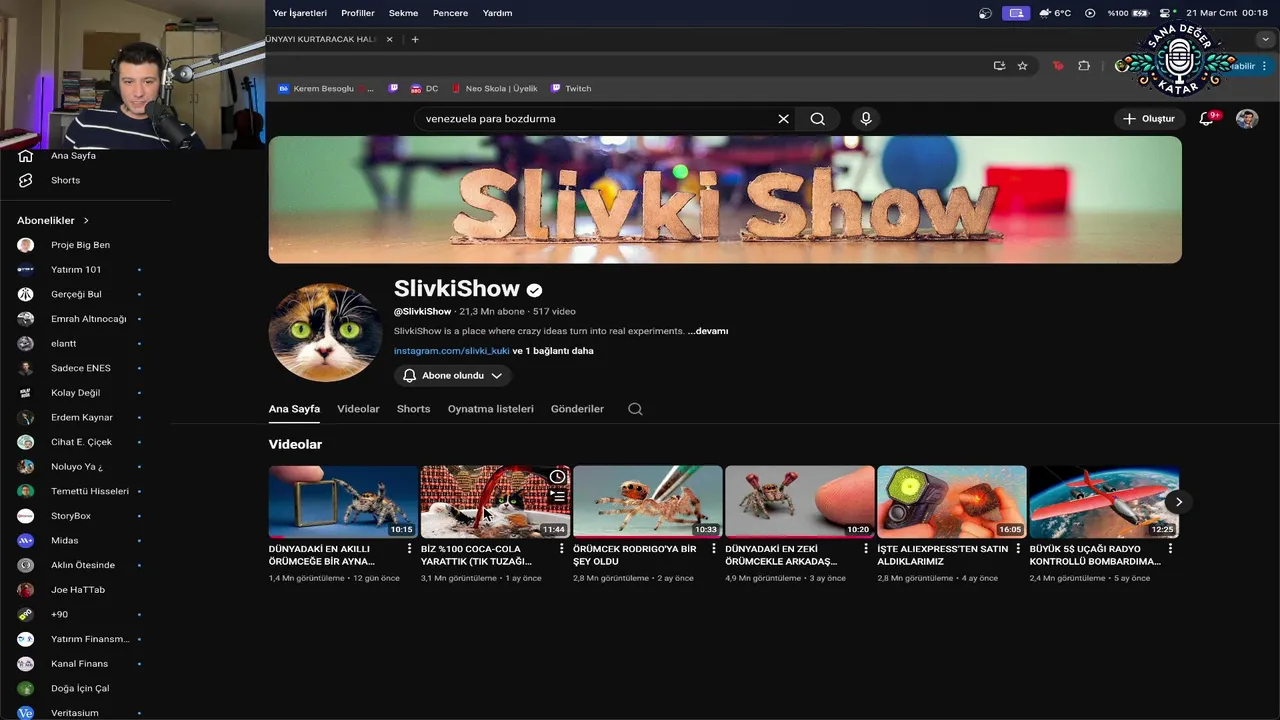1280x720 pixels.
Task: Click weather 6°C menu bar item
Action: [x=1055, y=13]
